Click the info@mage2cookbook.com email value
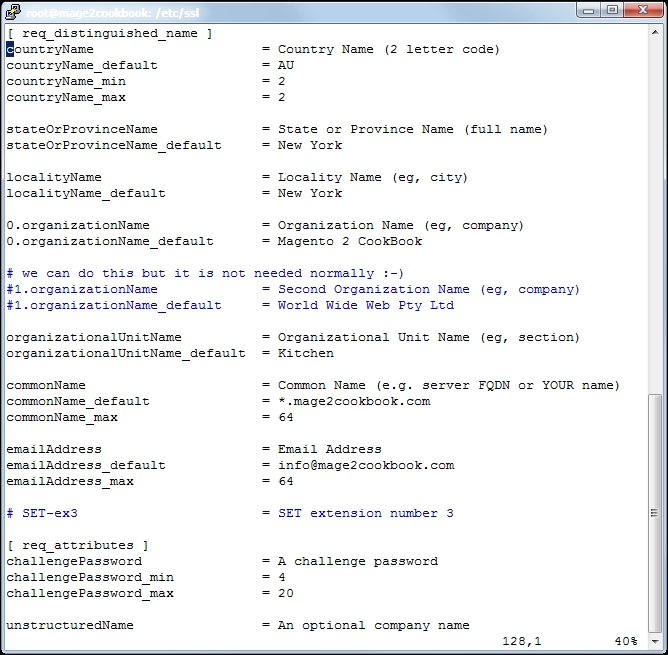668x655 pixels. tap(365, 465)
